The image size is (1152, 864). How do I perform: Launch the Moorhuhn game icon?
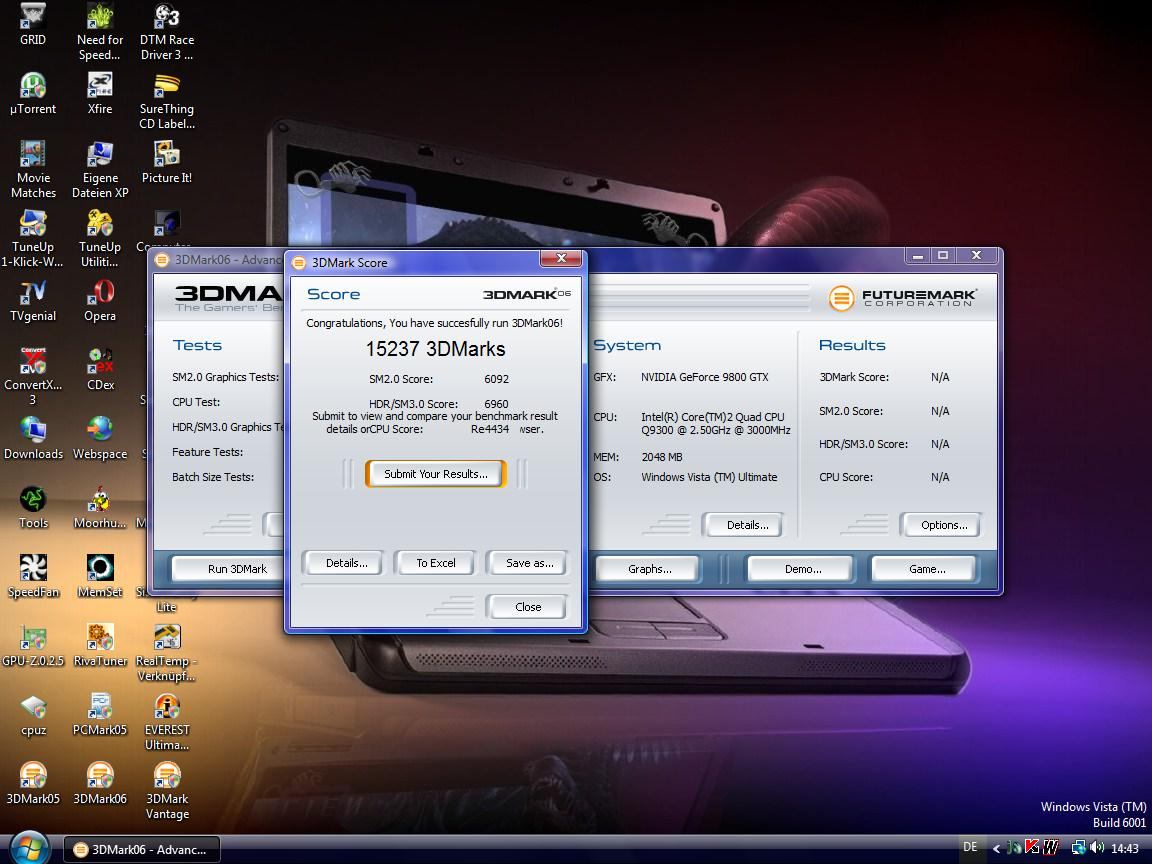pos(100,508)
